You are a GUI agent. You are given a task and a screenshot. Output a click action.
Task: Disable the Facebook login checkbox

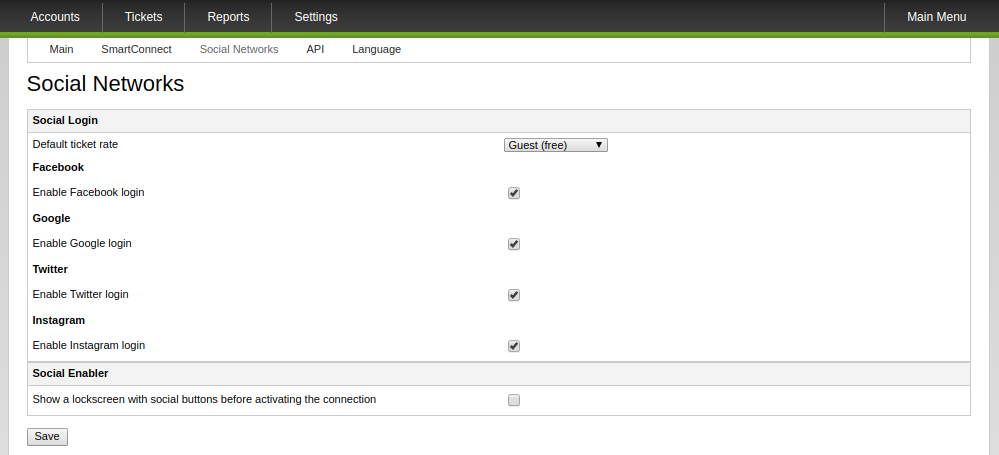[514, 193]
